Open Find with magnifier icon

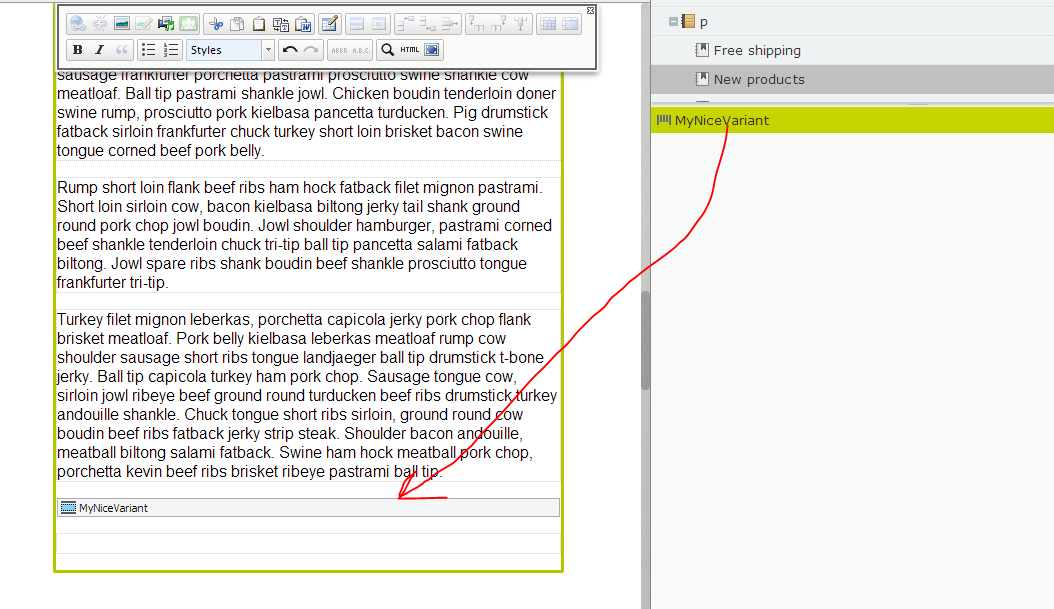(387, 50)
